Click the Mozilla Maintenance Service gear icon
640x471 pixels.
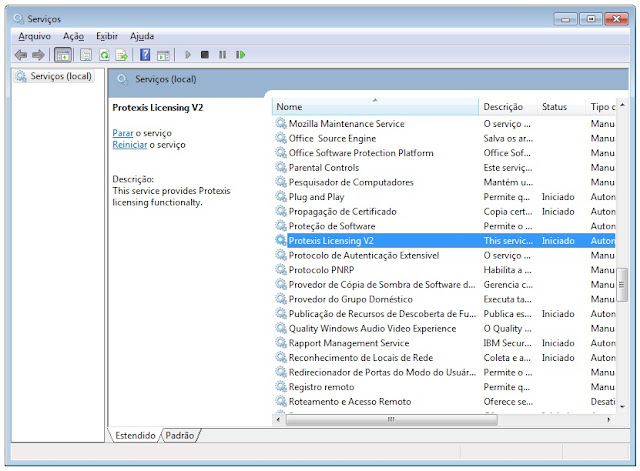coord(281,123)
